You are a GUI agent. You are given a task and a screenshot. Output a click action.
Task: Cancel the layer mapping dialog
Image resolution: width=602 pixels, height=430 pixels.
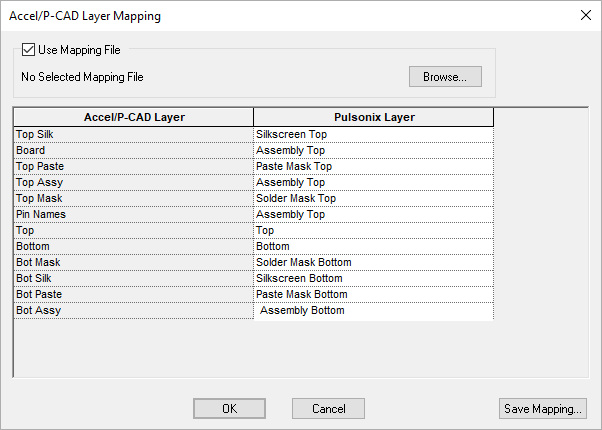[x=328, y=408]
